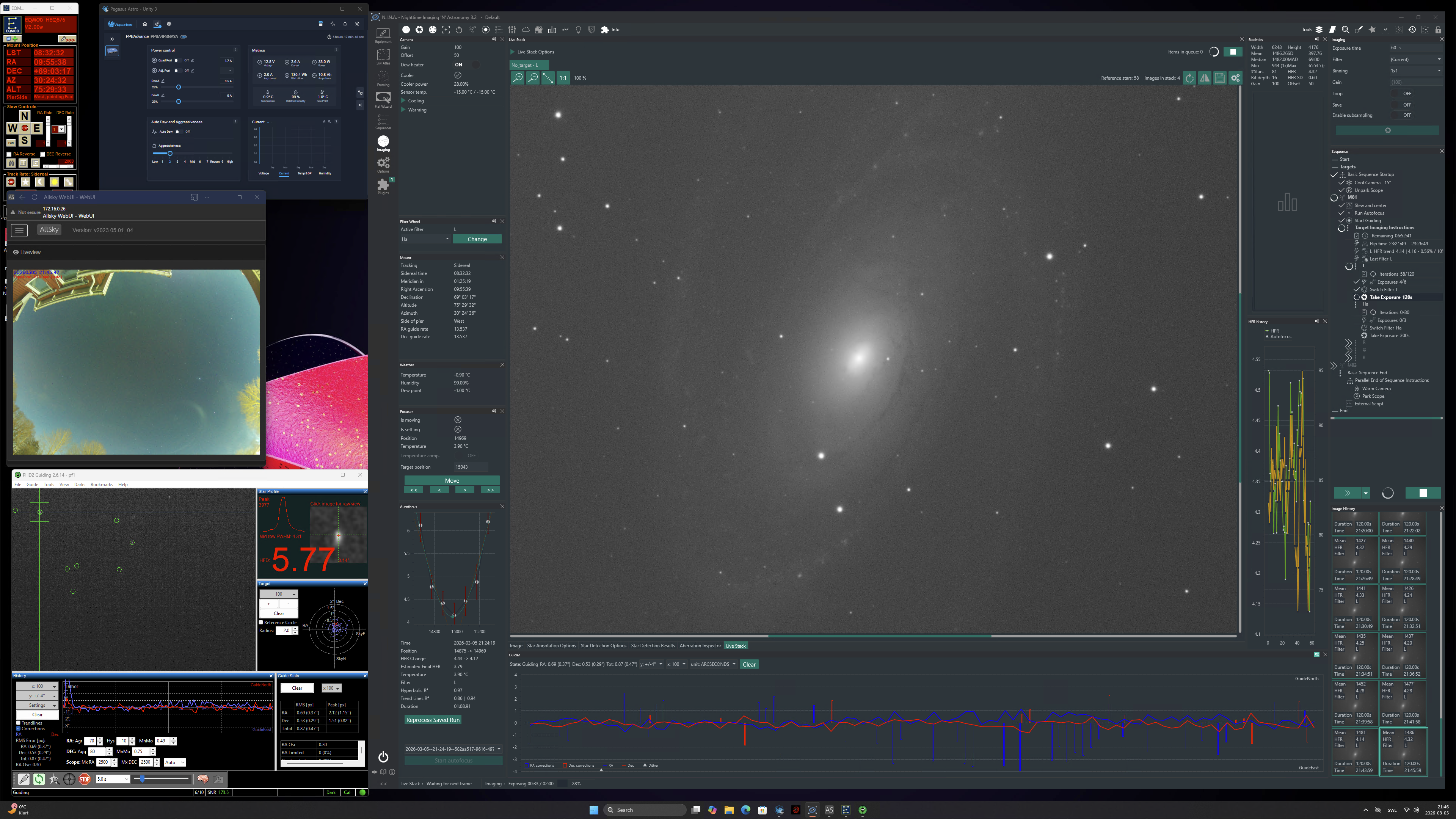The height and width of the screenshot is (819, 1456).
Task: Check the Reference Circle box
Action: [x=261, y=622]
